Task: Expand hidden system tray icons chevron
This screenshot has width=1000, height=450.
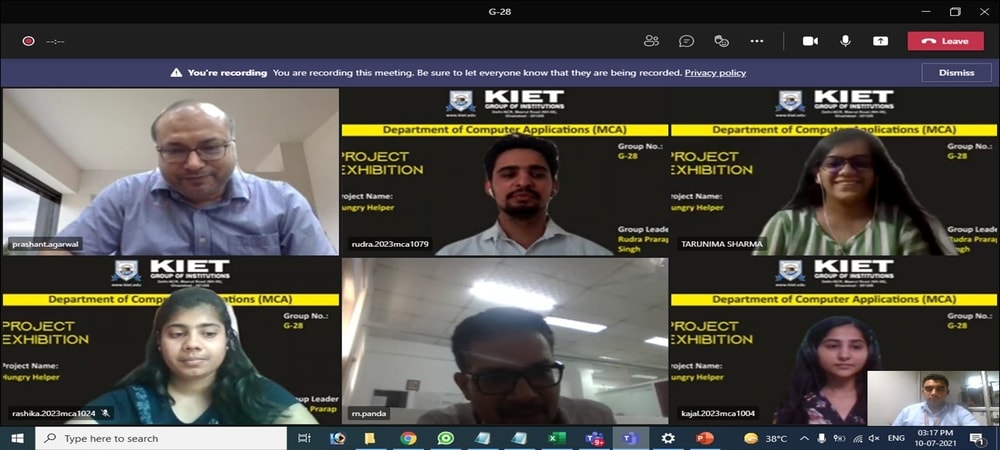Action: [x=804, y=438]
